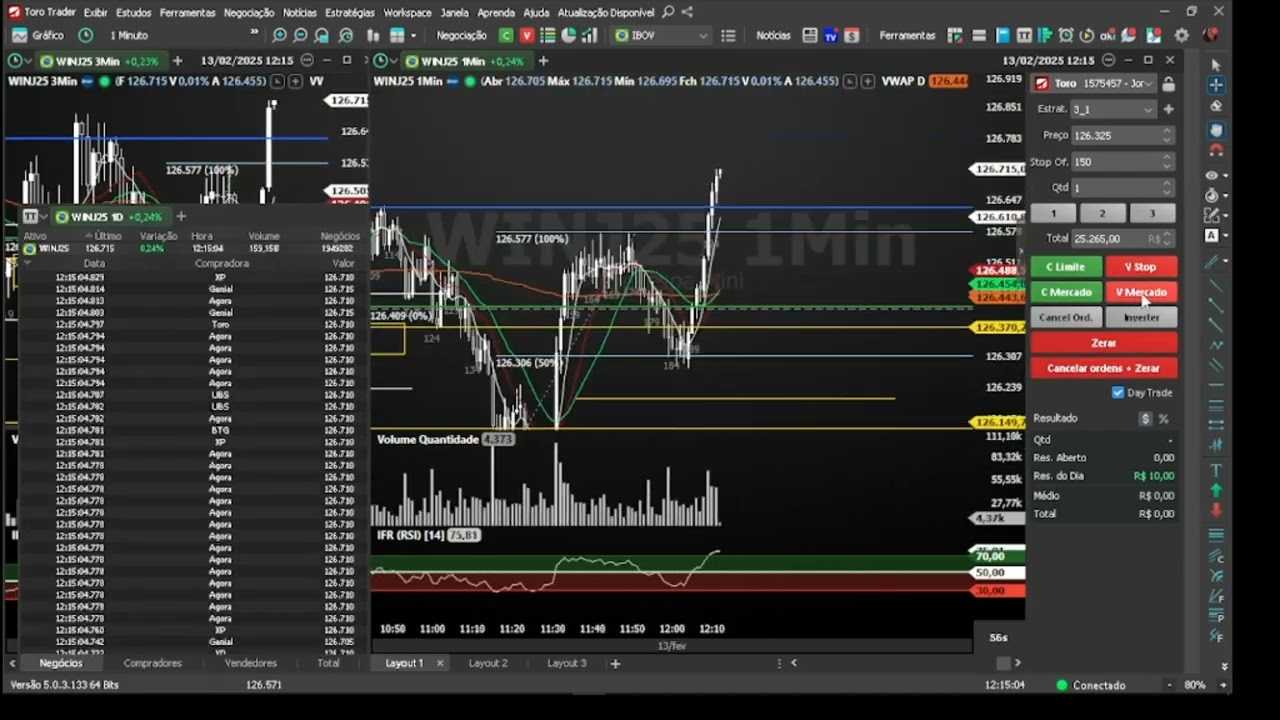Open the pie chart icon in Negociação toolbar
The height and width of the screenshot is (720, 1280).
point(568,35)
